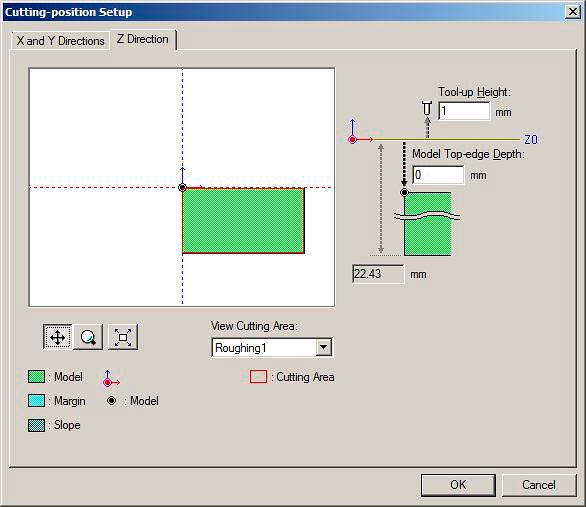
Task: Click the Margin legend text
Action: pos(70,401)
